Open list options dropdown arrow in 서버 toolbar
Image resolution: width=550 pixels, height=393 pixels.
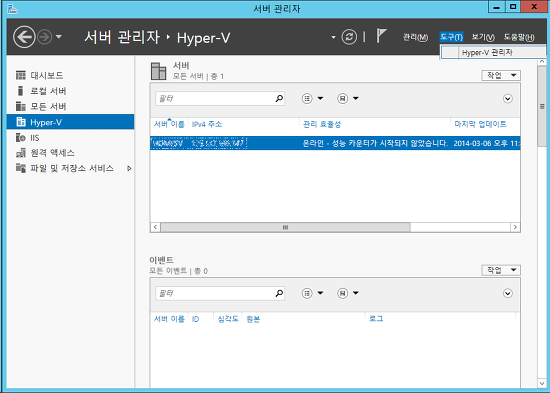(x=320, y=99)
